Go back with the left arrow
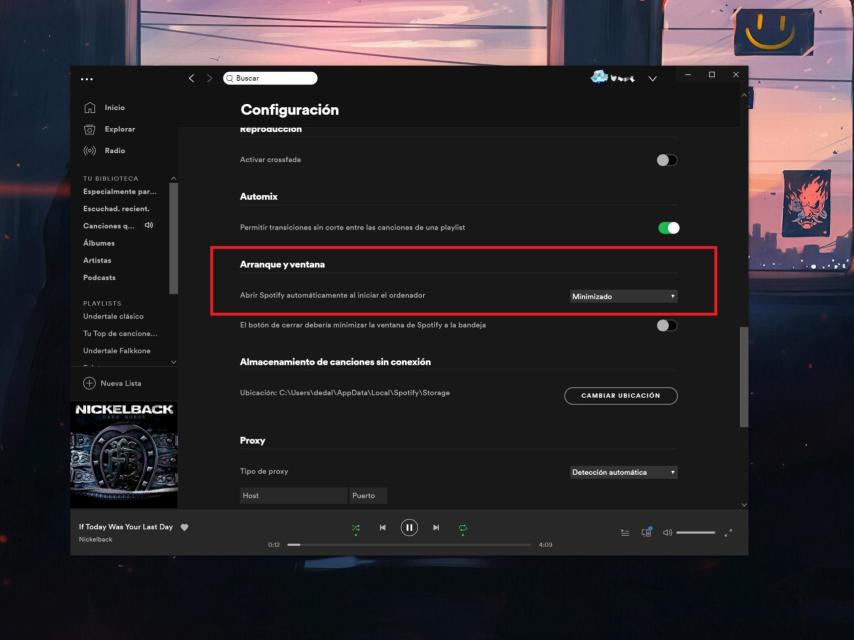 [191, 78]
